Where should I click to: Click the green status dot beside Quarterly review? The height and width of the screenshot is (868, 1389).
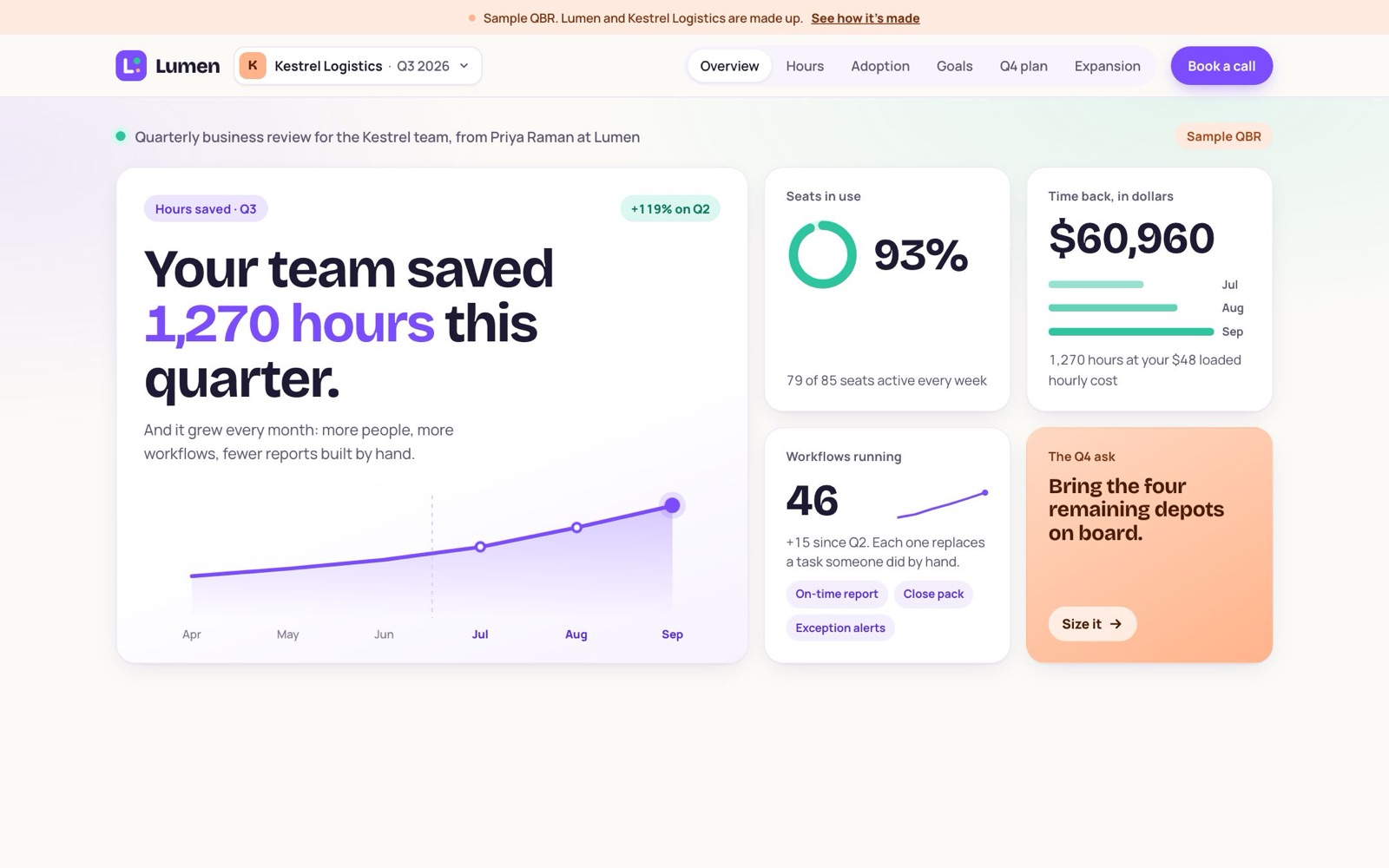(x=121, y=136)
